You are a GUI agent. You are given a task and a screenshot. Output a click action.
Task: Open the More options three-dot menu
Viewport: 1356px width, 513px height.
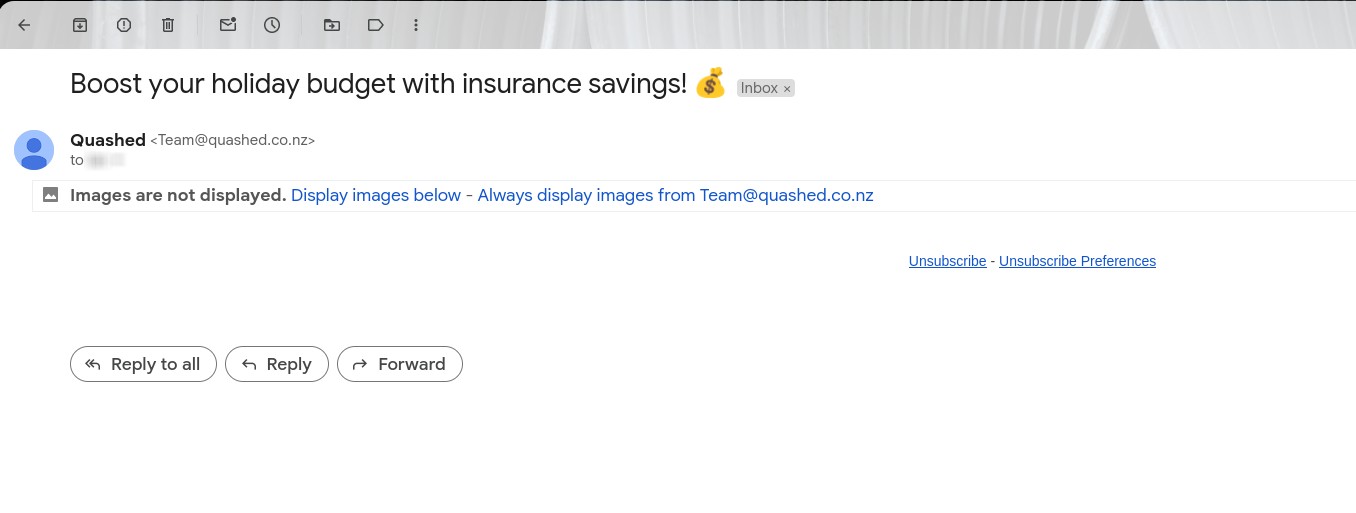click(x=416, y=25)
